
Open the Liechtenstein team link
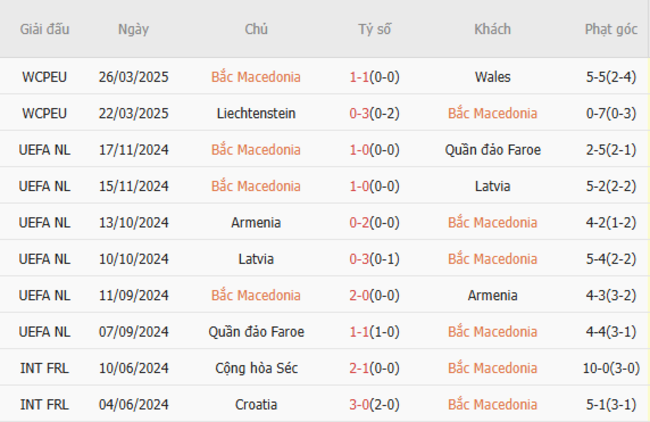pos(256,113)
